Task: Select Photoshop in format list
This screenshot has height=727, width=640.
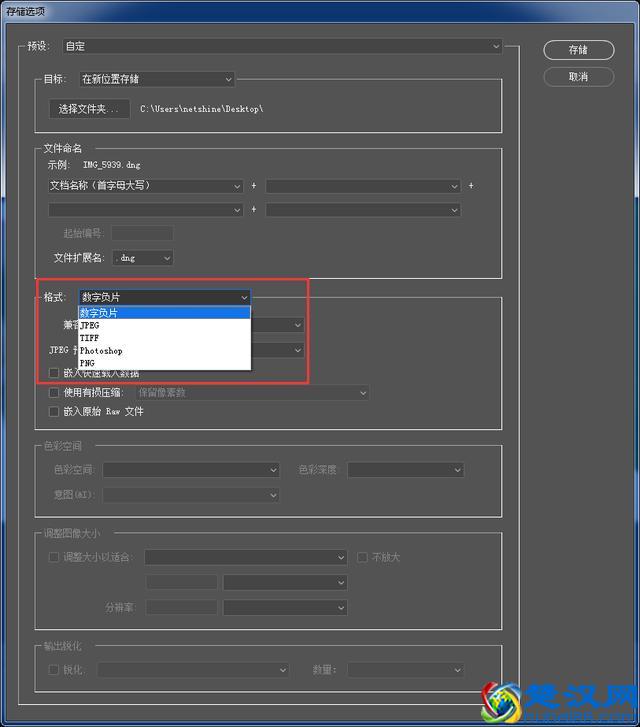Action: click(x=164, y=351)
